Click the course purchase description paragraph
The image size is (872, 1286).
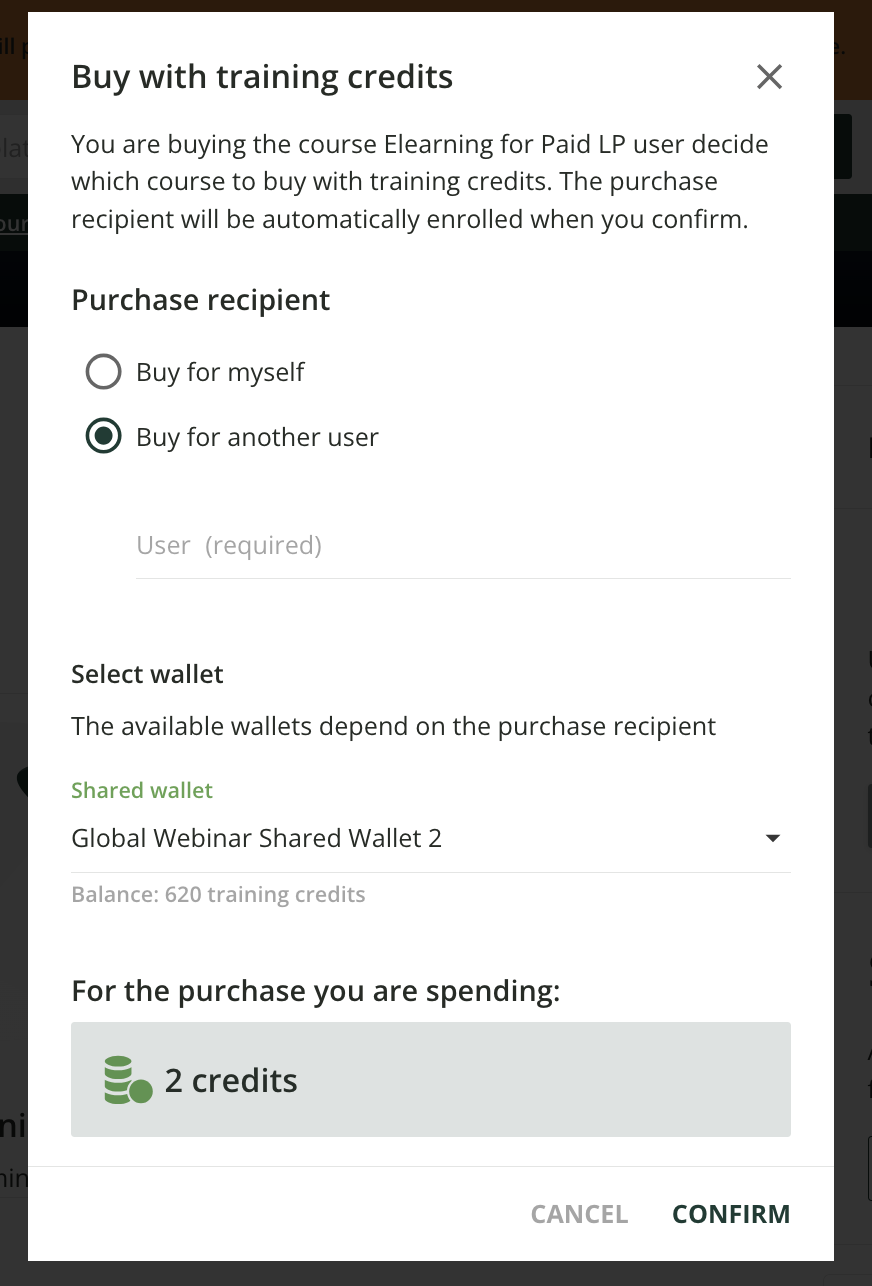pos(420,182)
